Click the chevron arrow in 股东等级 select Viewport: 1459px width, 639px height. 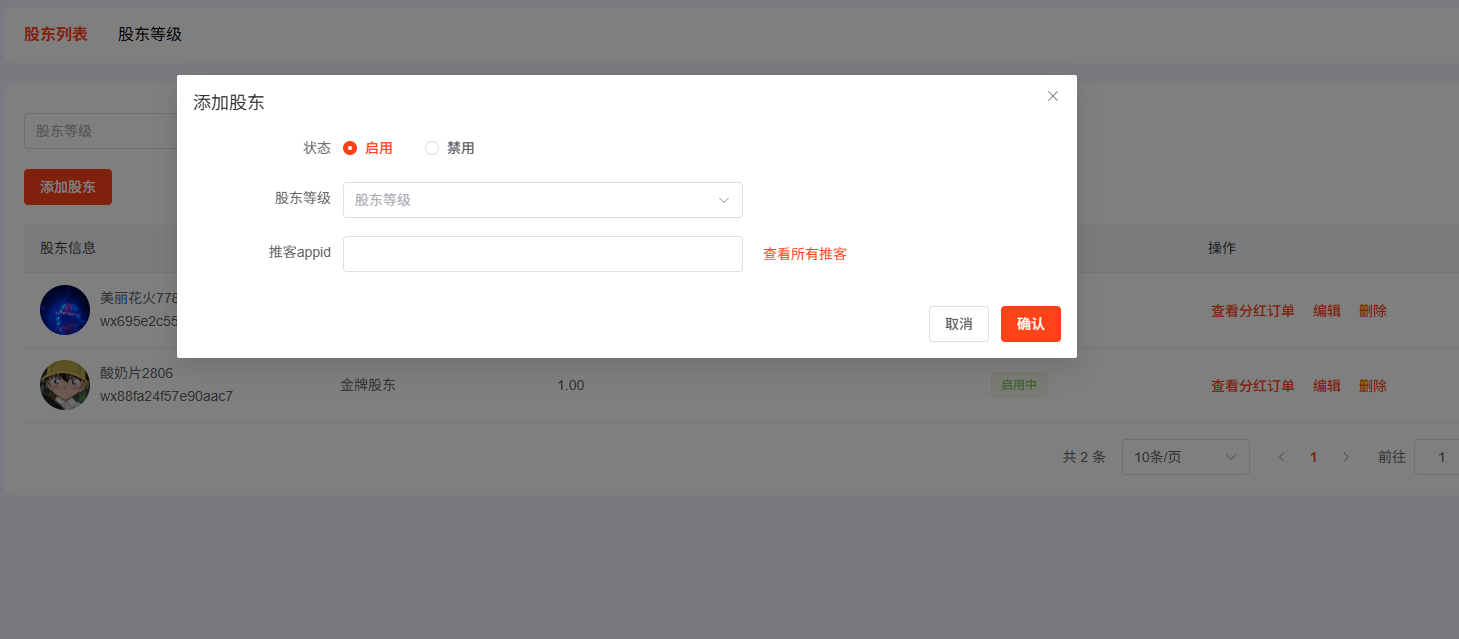[724, 200]
